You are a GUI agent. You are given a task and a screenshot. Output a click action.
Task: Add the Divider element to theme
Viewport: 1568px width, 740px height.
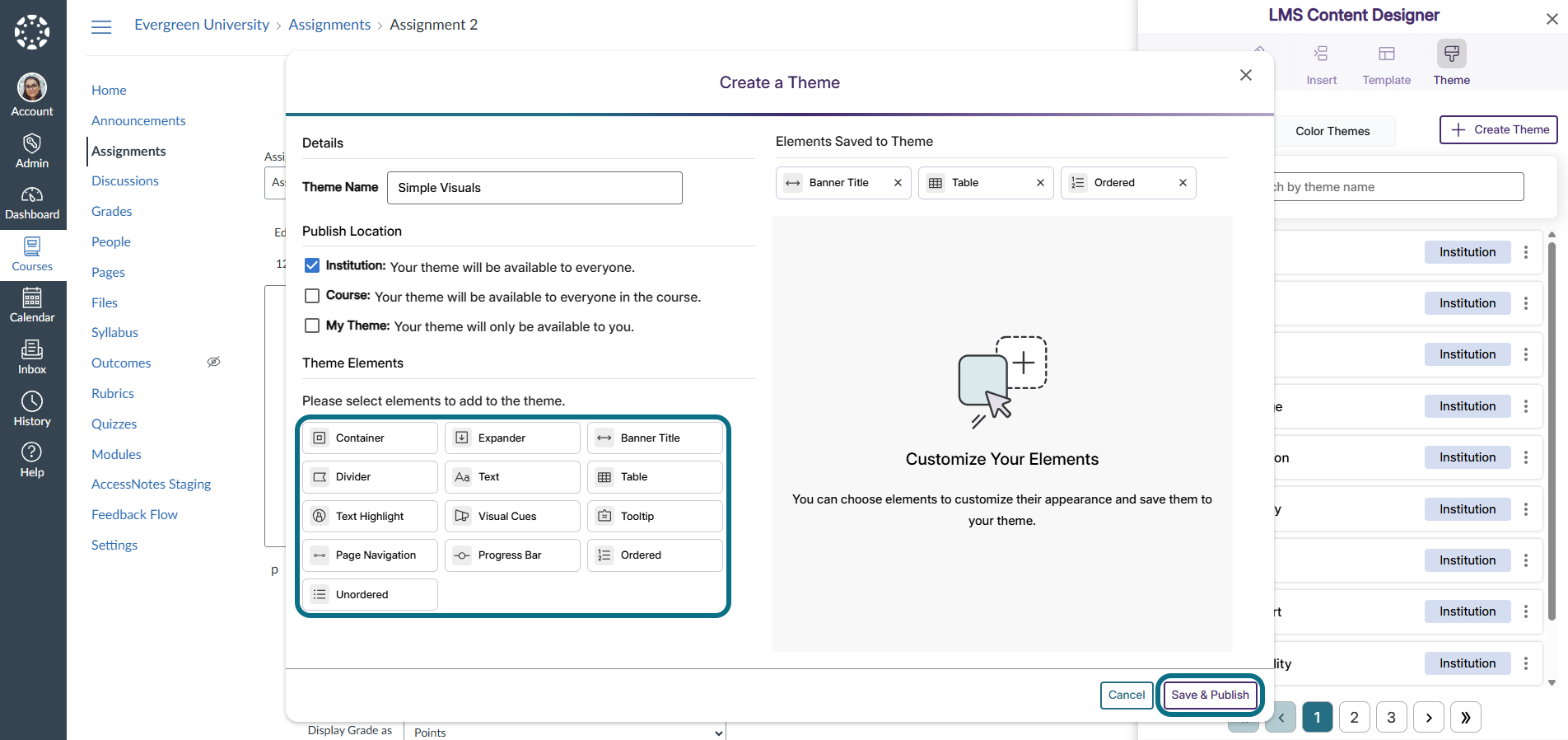(370, 476)
